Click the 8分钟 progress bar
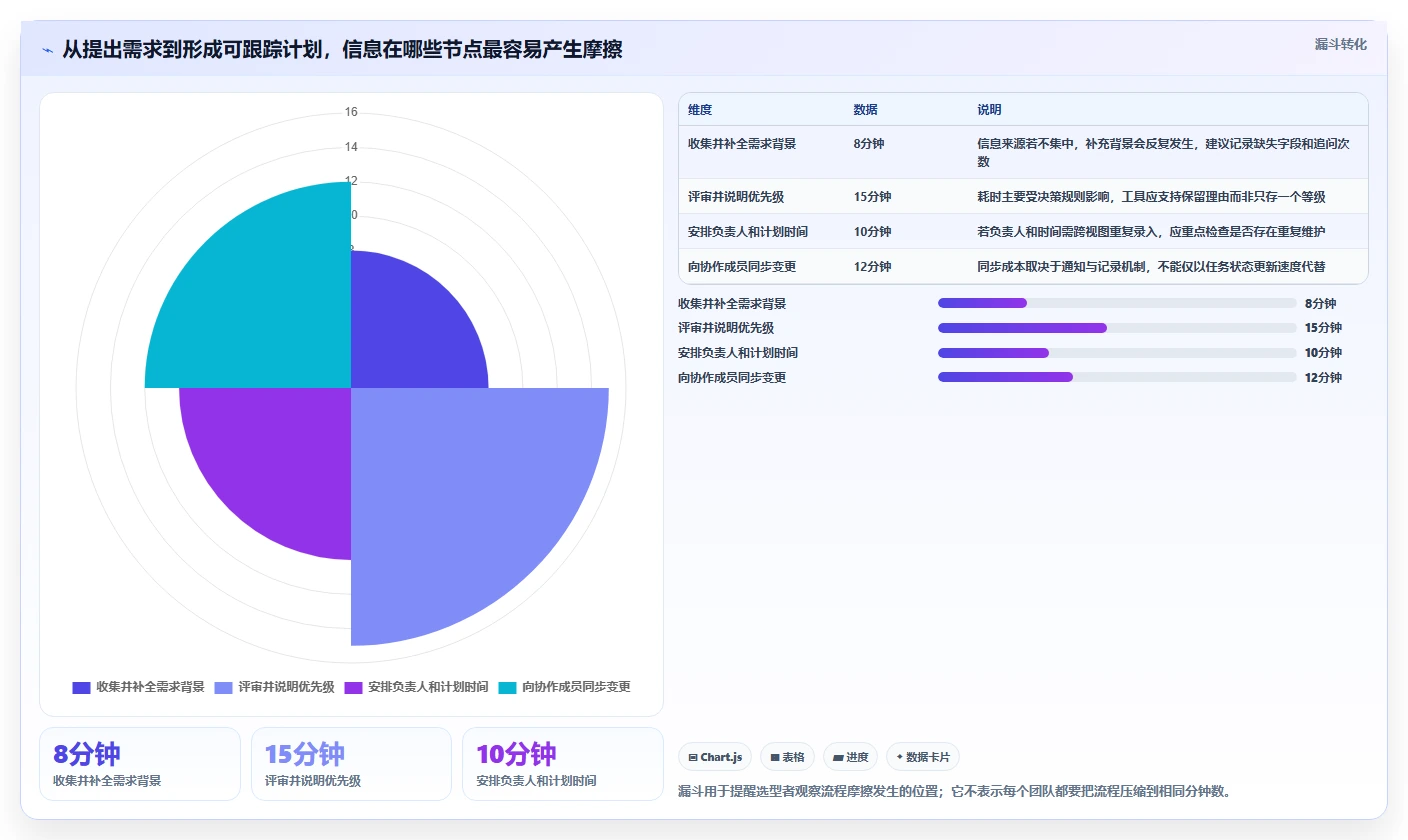The width and height of the screenshot is (1408, 840). click(1117, 303)
